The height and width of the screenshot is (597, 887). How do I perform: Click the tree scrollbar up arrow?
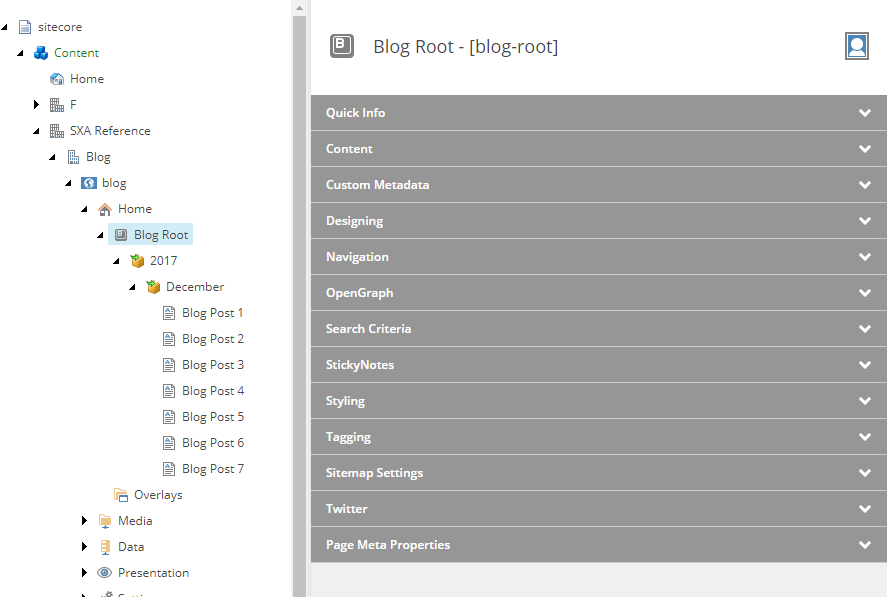point(299,8)
